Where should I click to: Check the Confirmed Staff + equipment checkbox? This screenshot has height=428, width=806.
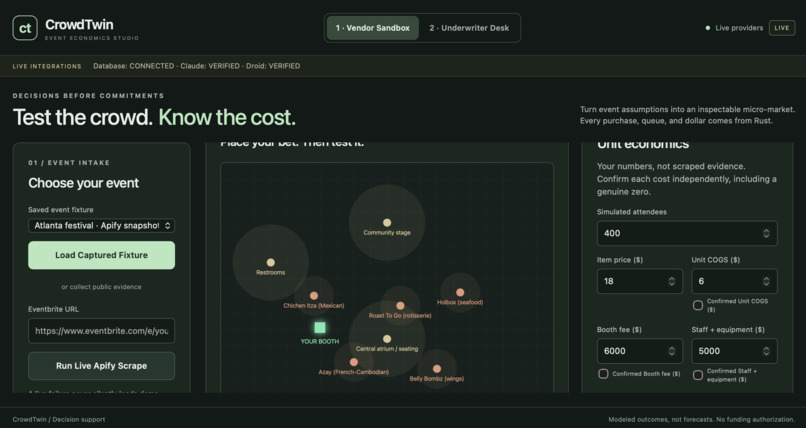click(698, 375)
